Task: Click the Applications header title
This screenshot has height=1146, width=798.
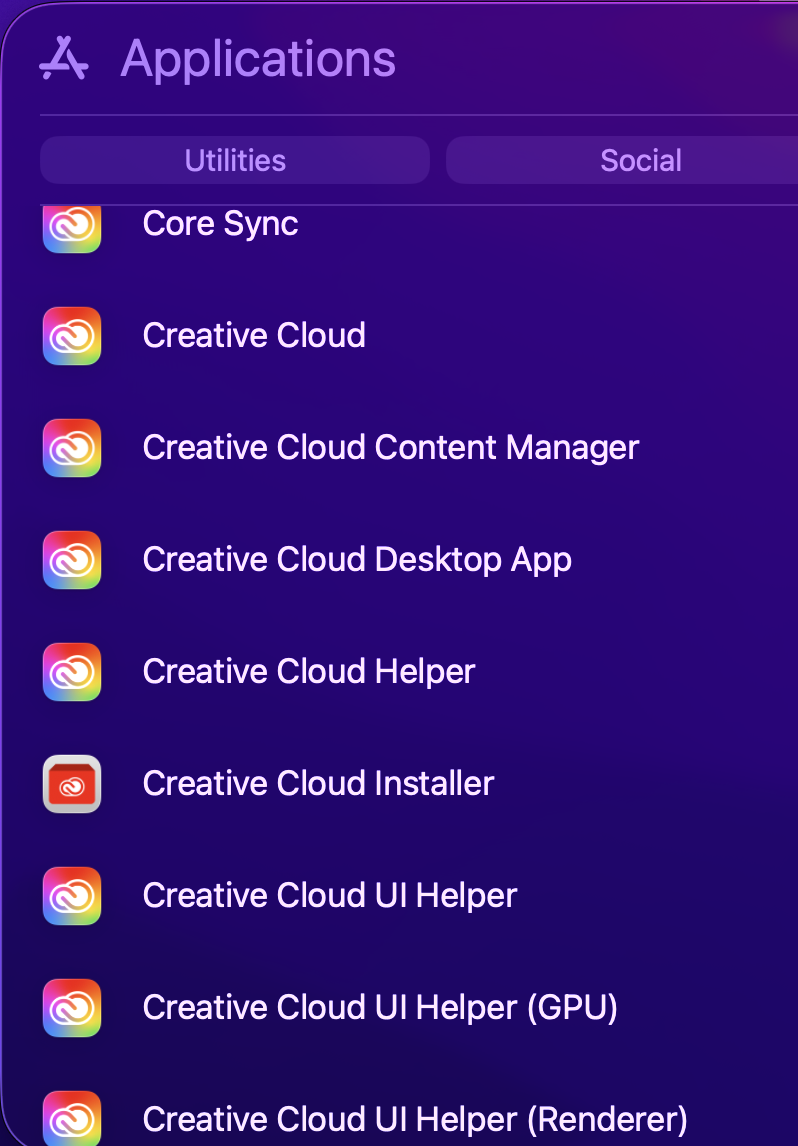Action: pos(258,60)
